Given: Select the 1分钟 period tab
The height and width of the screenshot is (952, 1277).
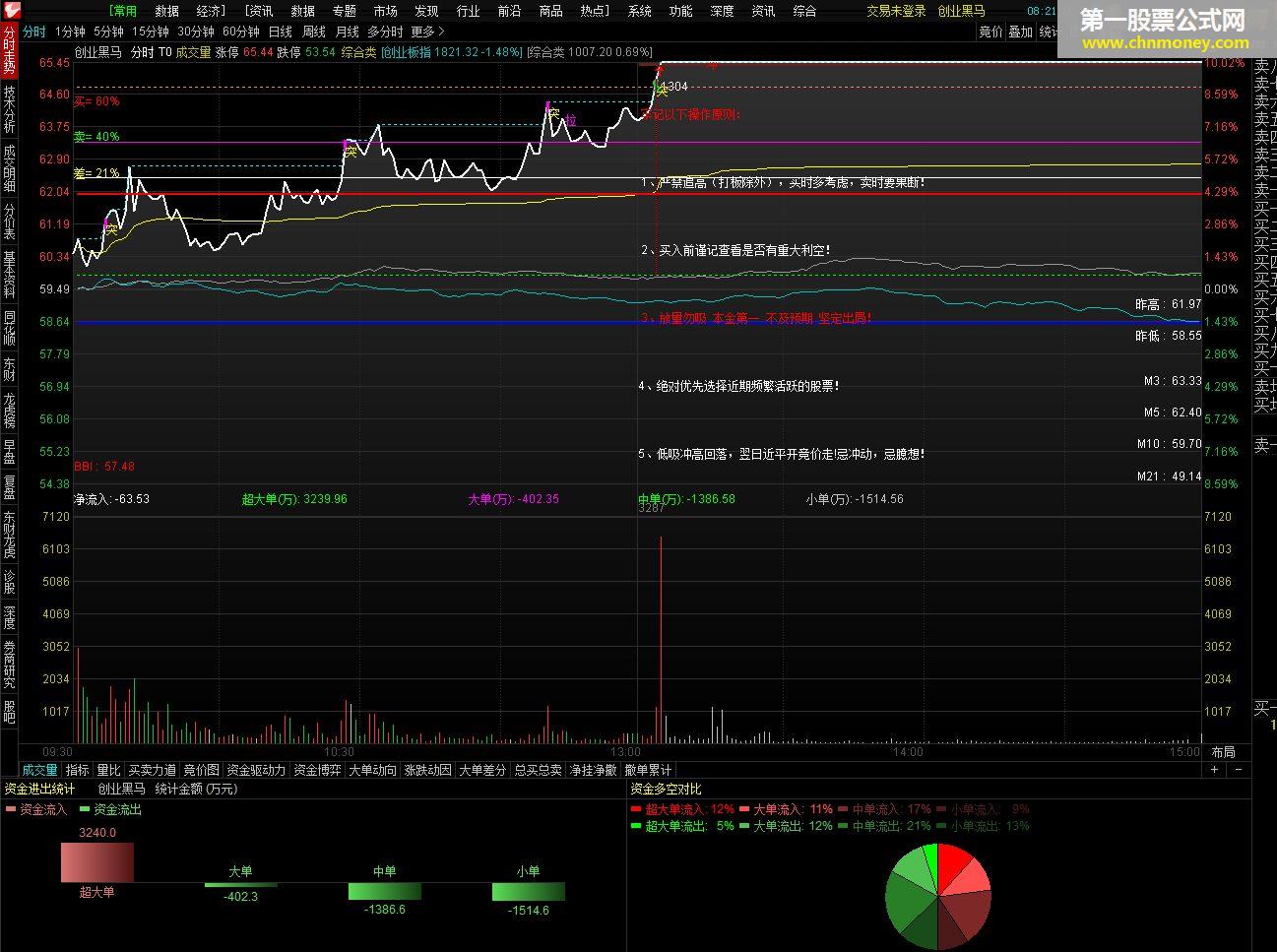Looking at the screenshot, I should tap(70, 32).
